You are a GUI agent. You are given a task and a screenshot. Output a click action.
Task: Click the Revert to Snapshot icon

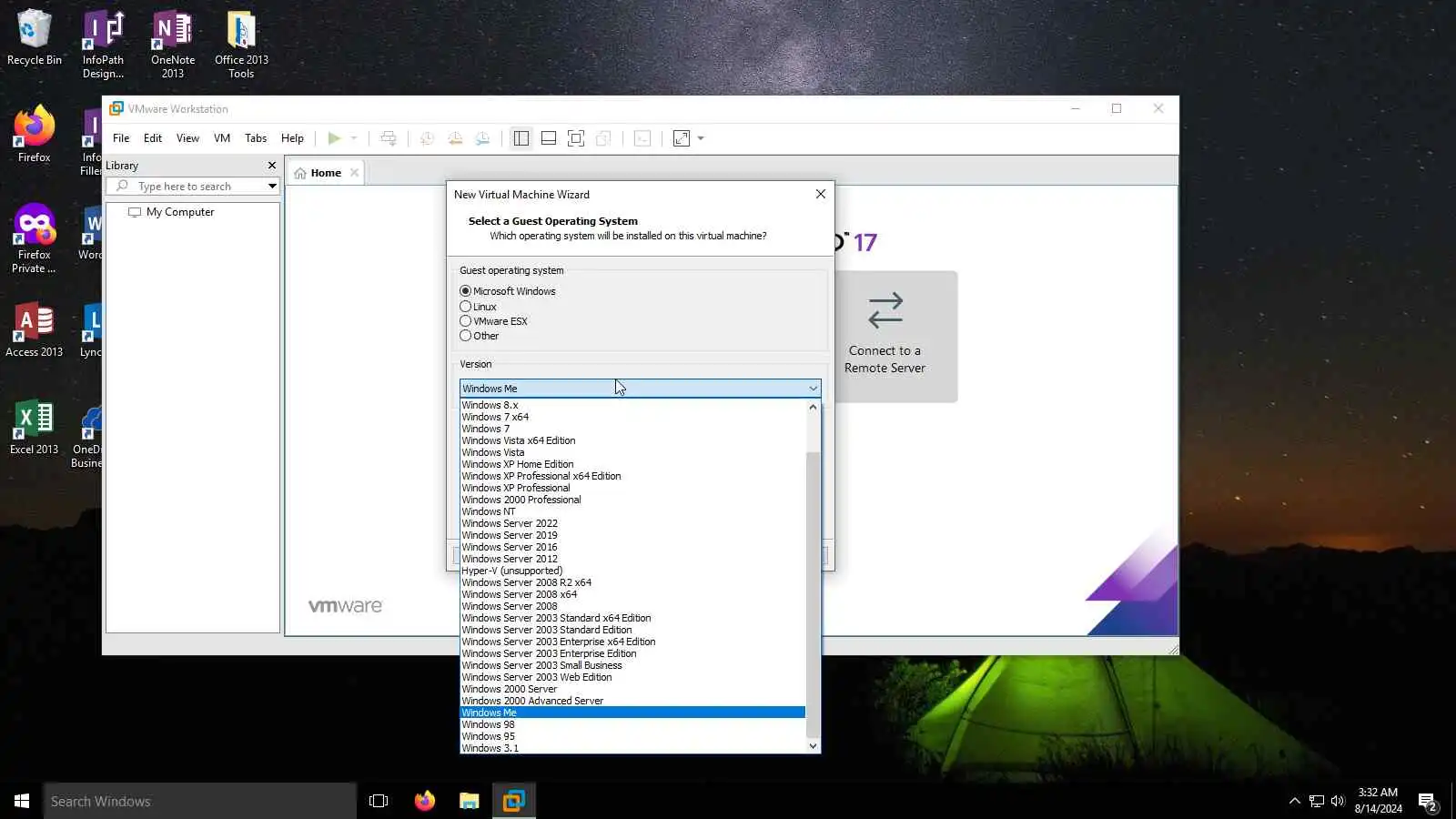point(455,138)
